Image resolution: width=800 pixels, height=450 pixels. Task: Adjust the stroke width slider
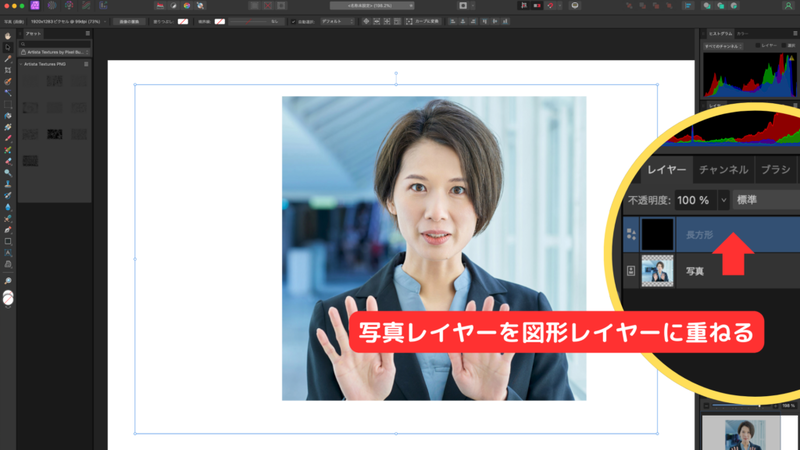click(248, 21)
